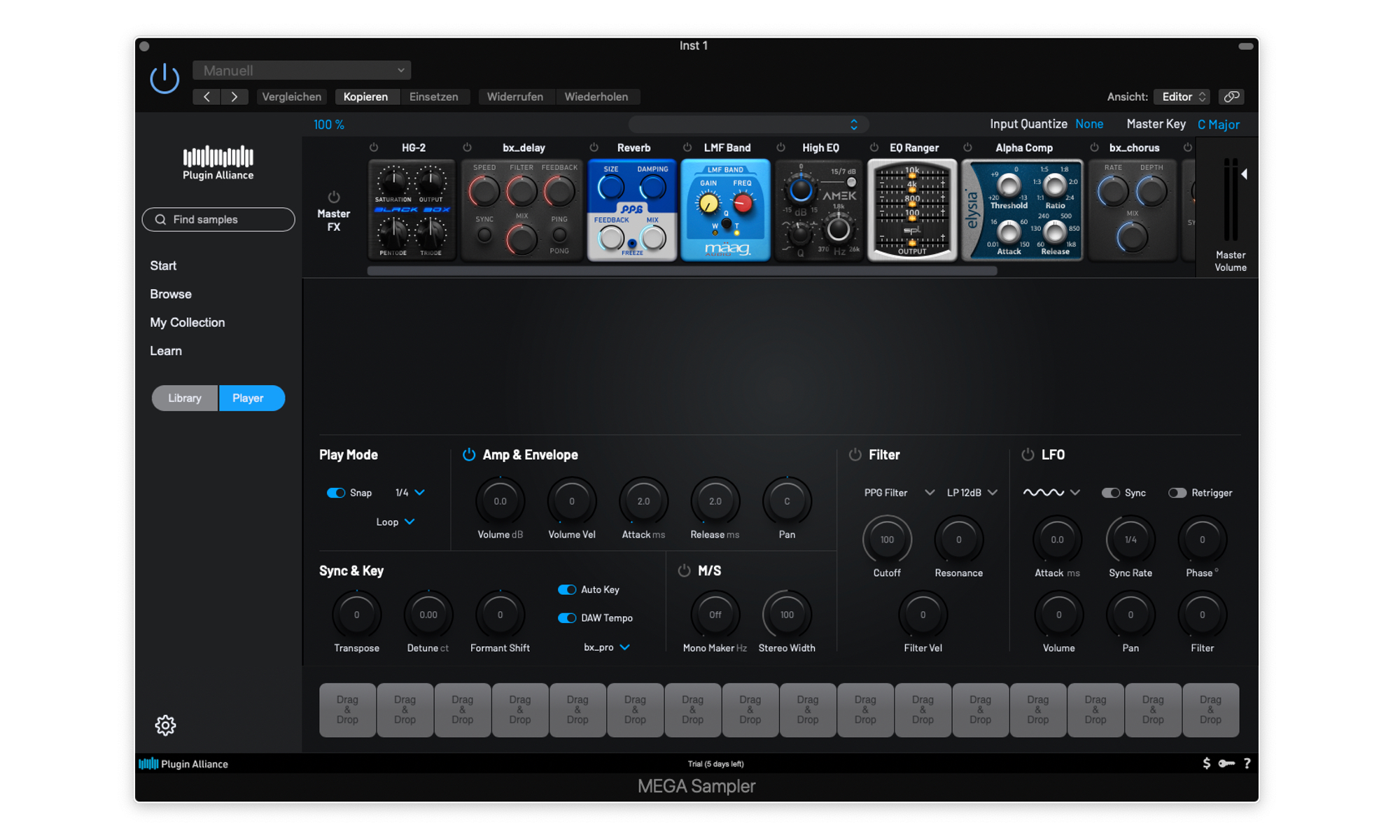Image resolution: width=1400 pixels, height=840 pixels.
Task: Click the effects rack horizontal scrollbar
Action: pyautogui.click(x=682, y=271)
